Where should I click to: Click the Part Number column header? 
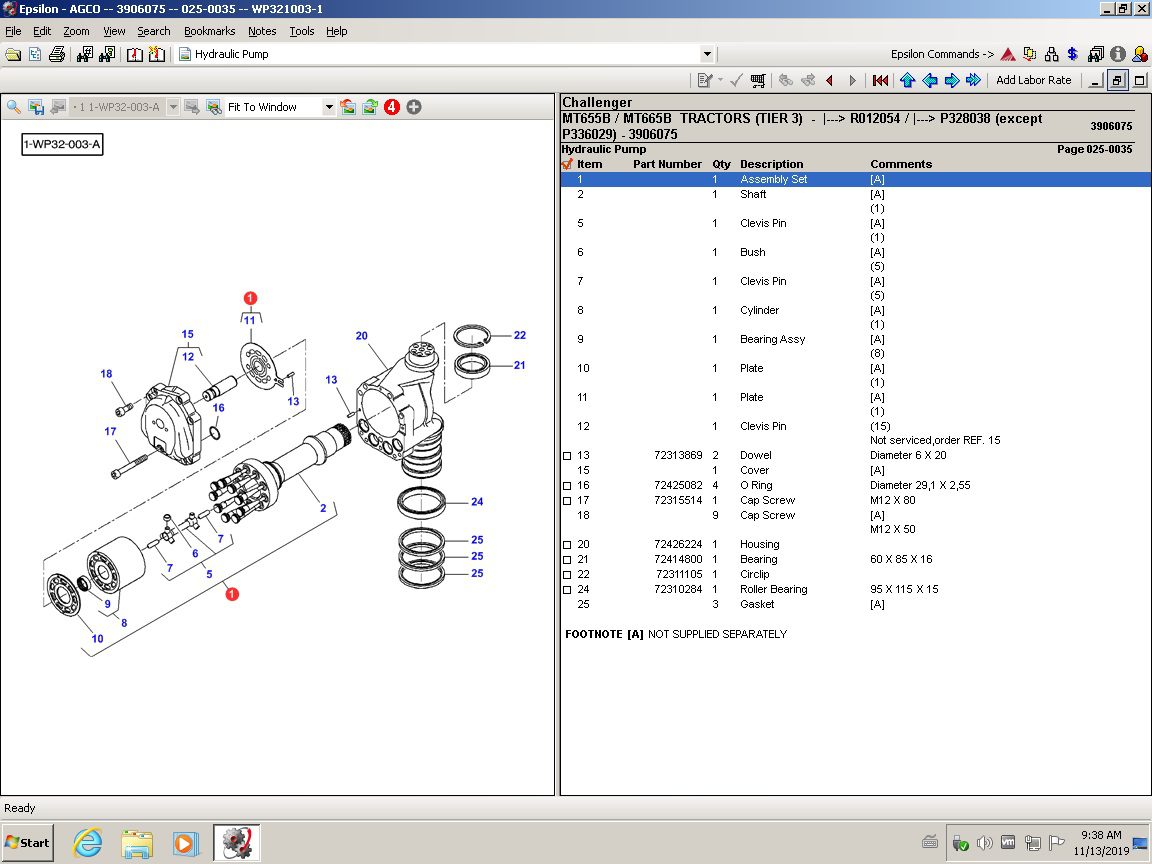tap(667, 164)
